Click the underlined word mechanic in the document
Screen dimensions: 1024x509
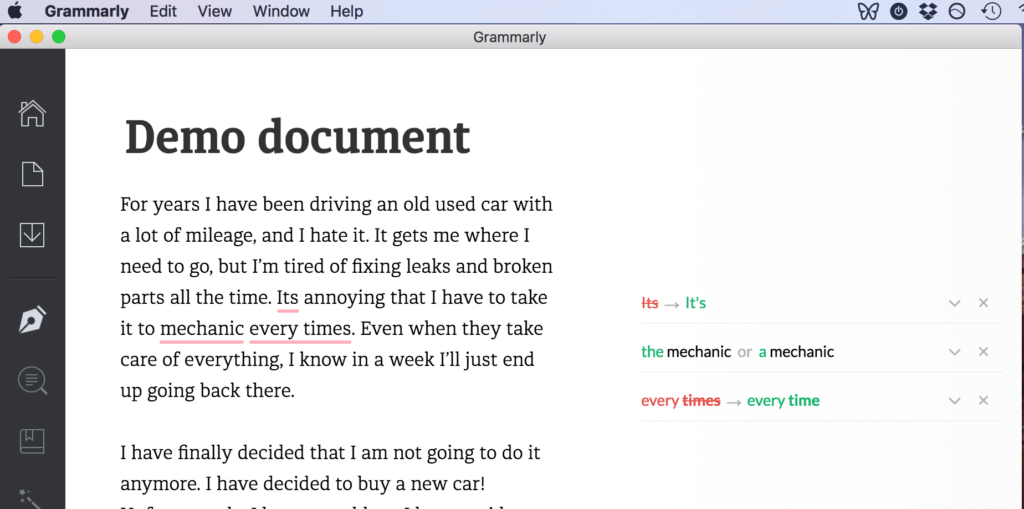coord(202,329)
